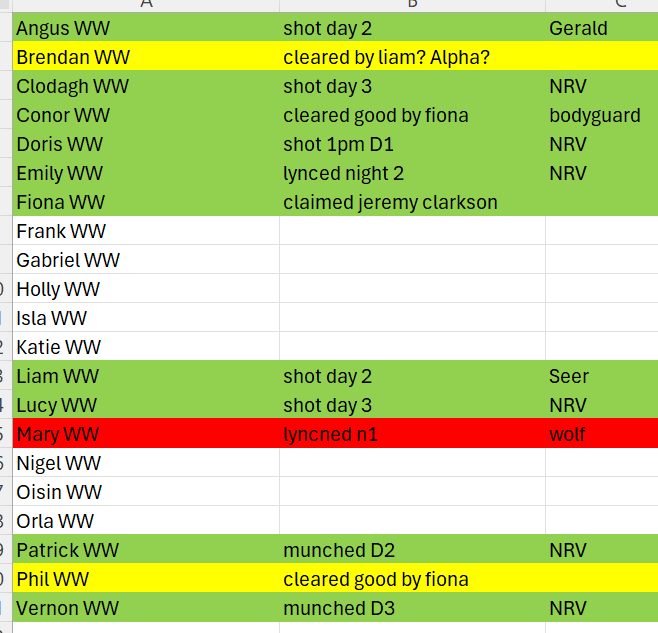Click the Seer cell in Liam's row
Viewport: 658px width, 633px height.
602,376
